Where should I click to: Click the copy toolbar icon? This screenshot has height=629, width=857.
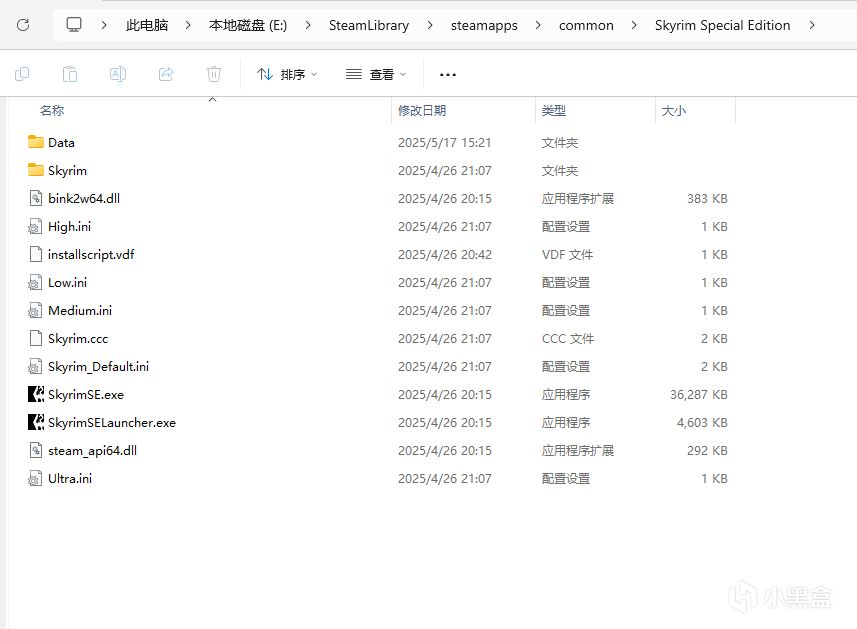pyautogui.click(x=22, y=74)
